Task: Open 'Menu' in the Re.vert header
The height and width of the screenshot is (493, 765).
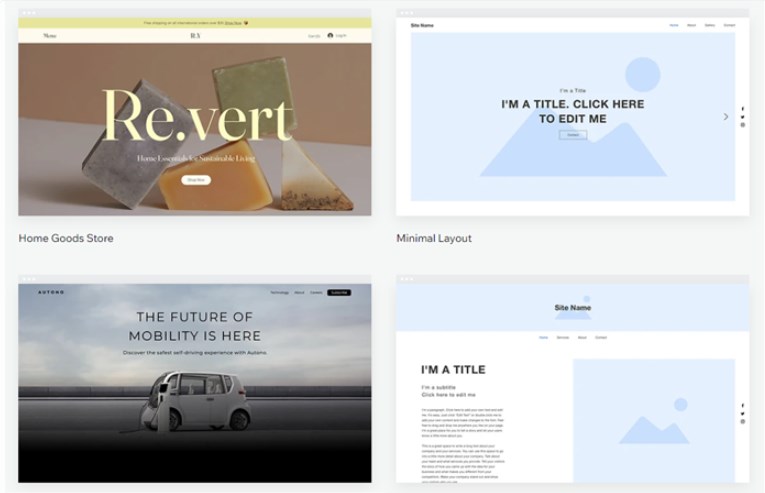Action: (x=50, y=36)
